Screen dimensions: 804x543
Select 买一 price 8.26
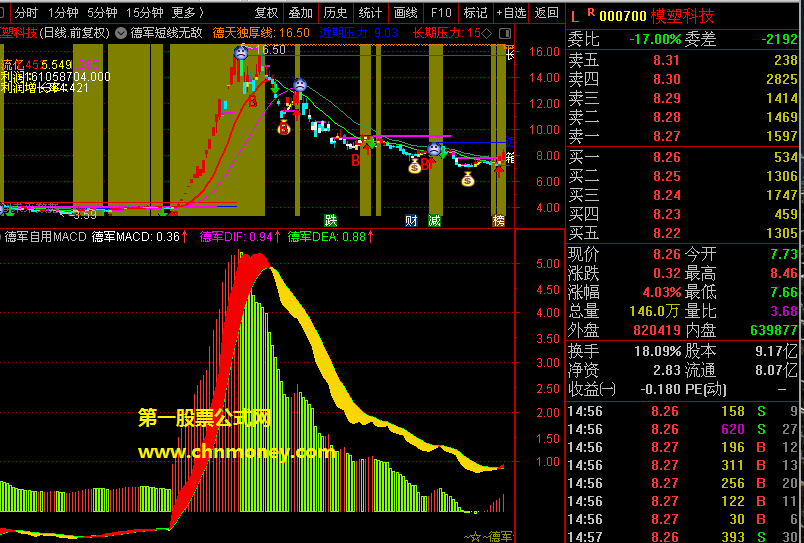point(667,157)
